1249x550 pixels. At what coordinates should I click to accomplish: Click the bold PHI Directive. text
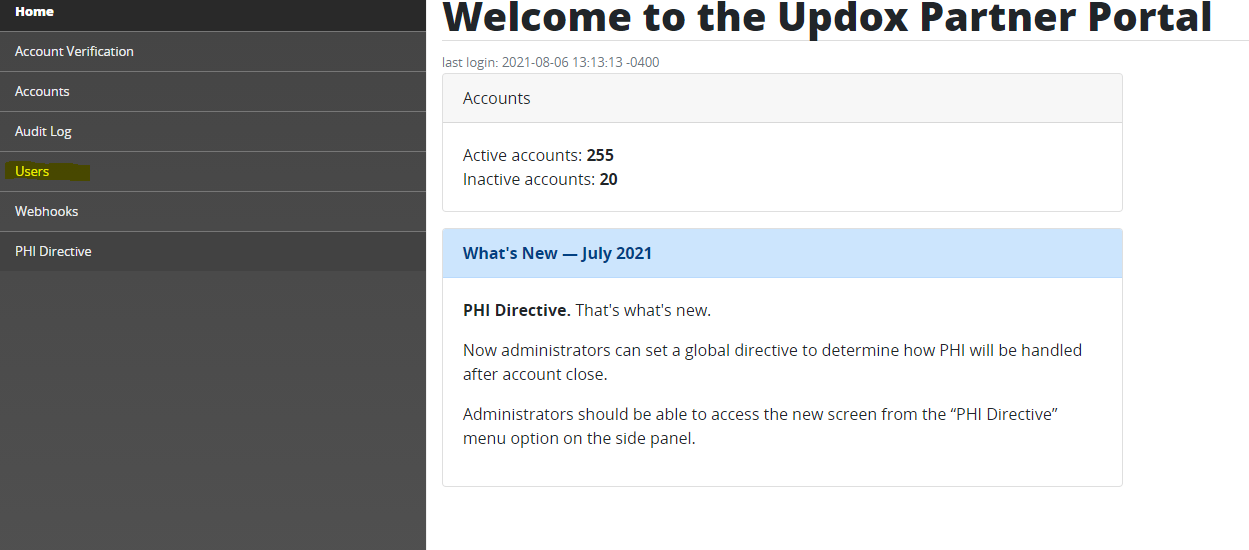coord(517,310)
